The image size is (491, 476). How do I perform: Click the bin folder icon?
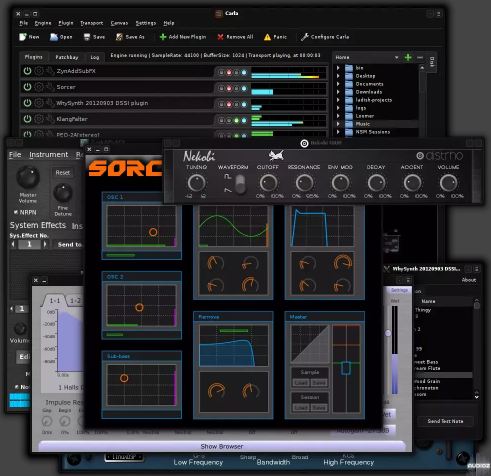pyautogui.click(x=349, y=68)
